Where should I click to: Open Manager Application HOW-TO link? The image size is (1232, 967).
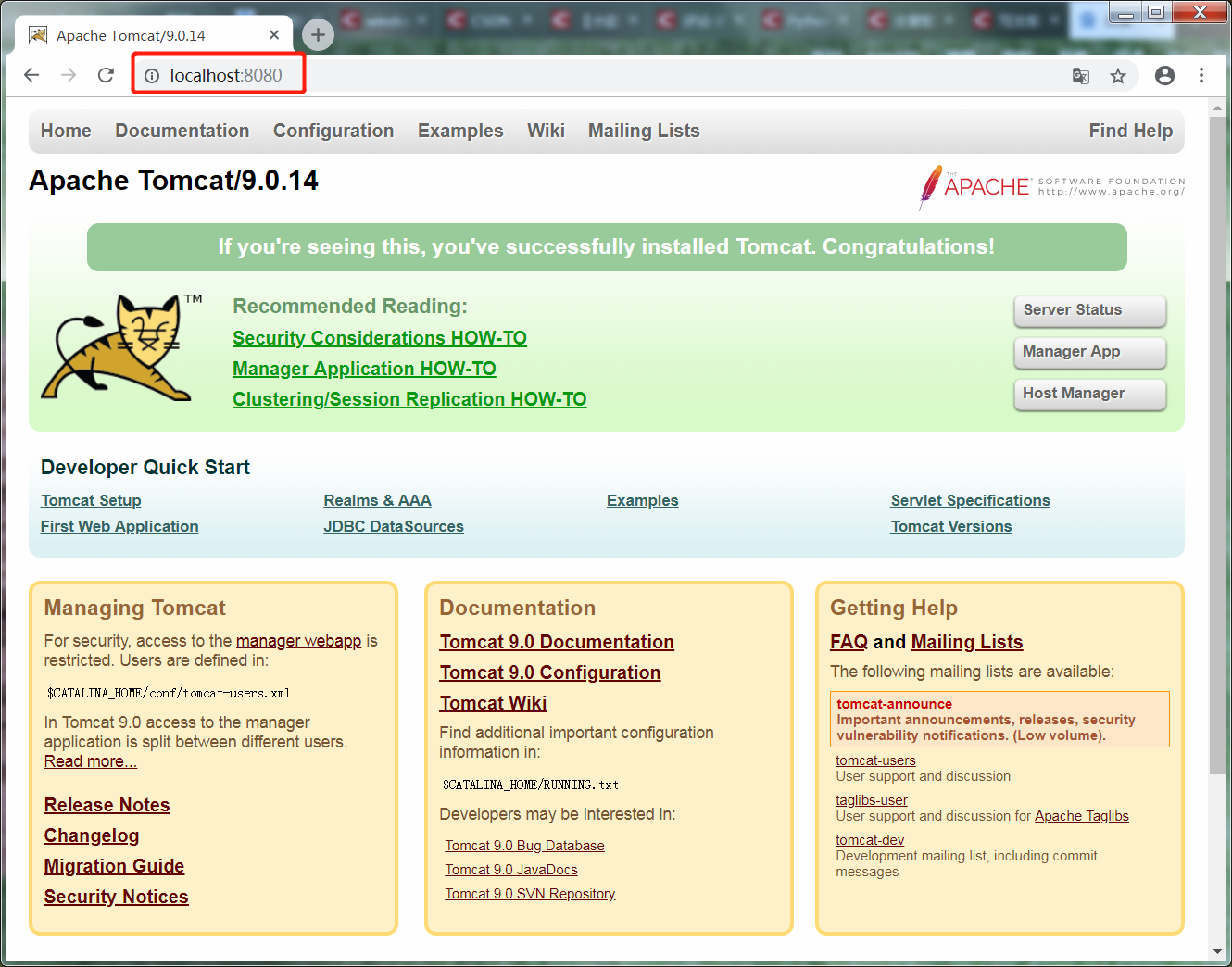tap(364, 369)
